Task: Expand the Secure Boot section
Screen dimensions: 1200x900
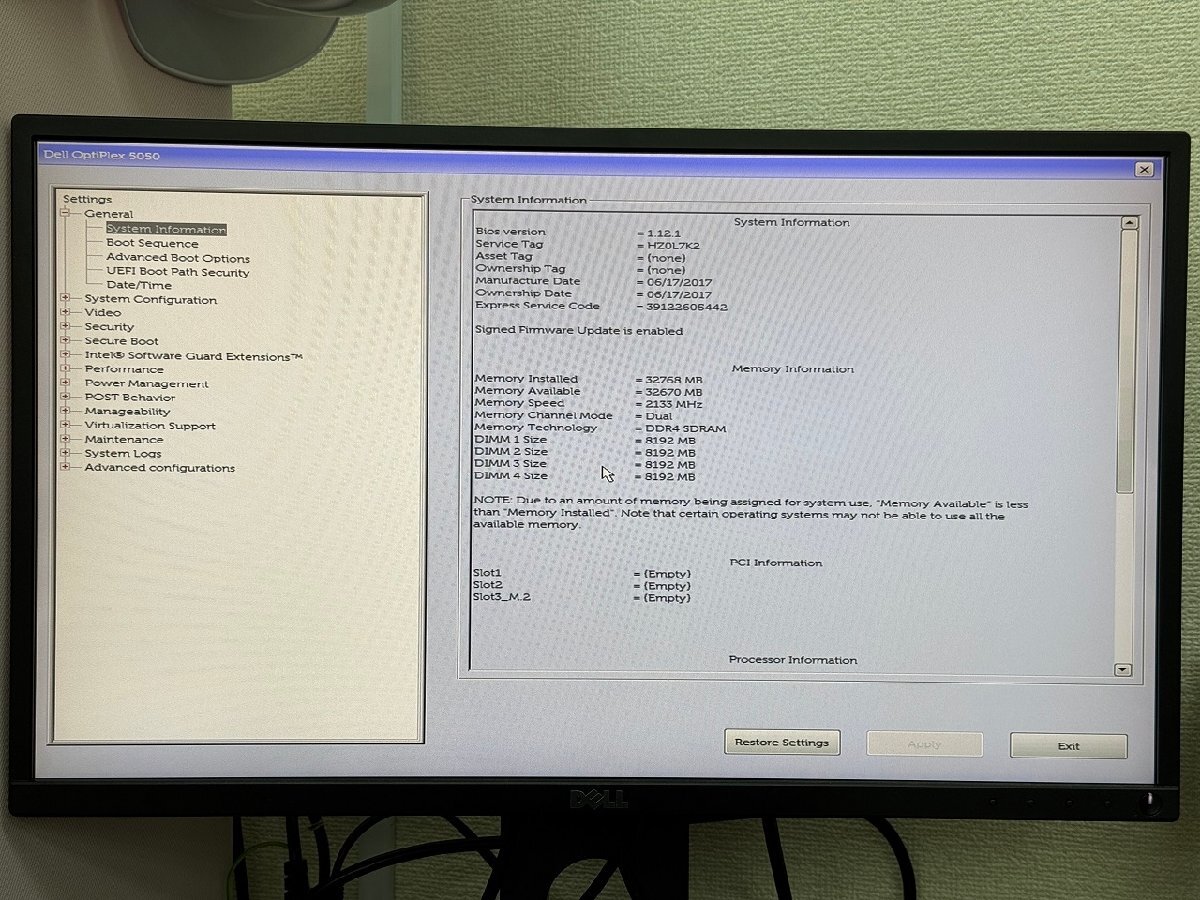Action: pyautogui.click(x=64, y=340)
